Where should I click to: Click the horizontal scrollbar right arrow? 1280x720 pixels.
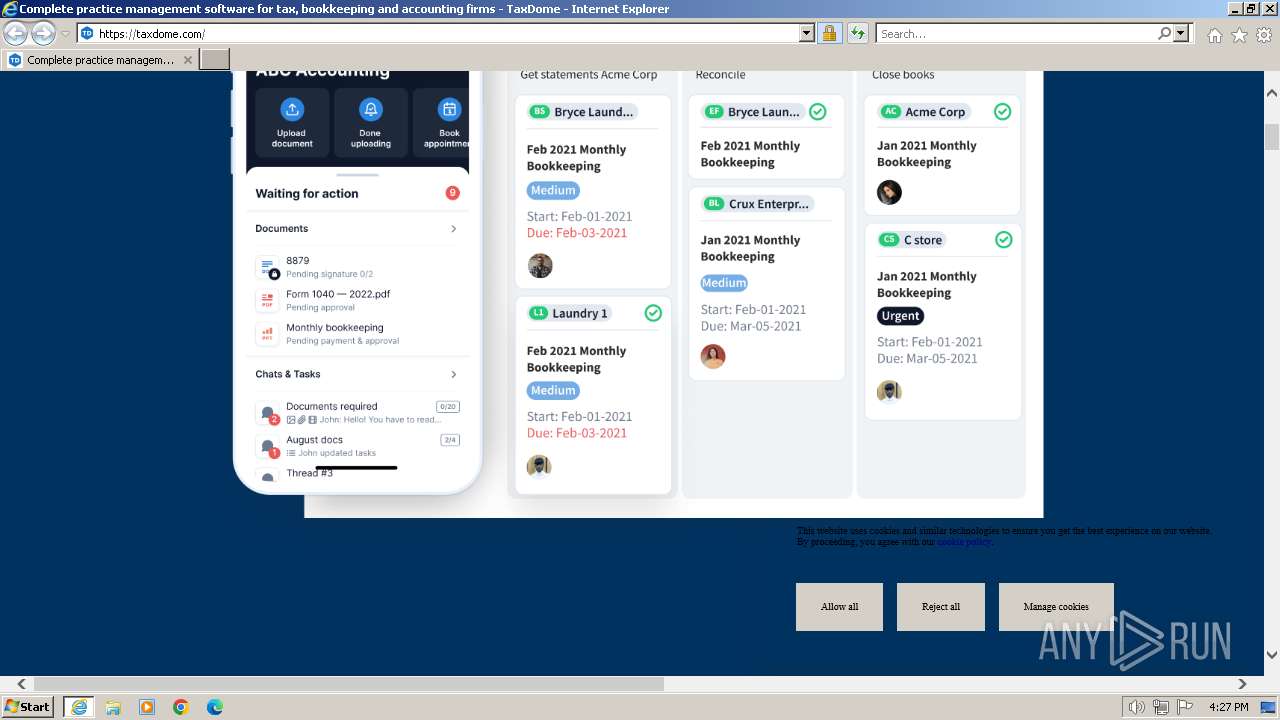pyautogui.click(x=1242, y=684)
